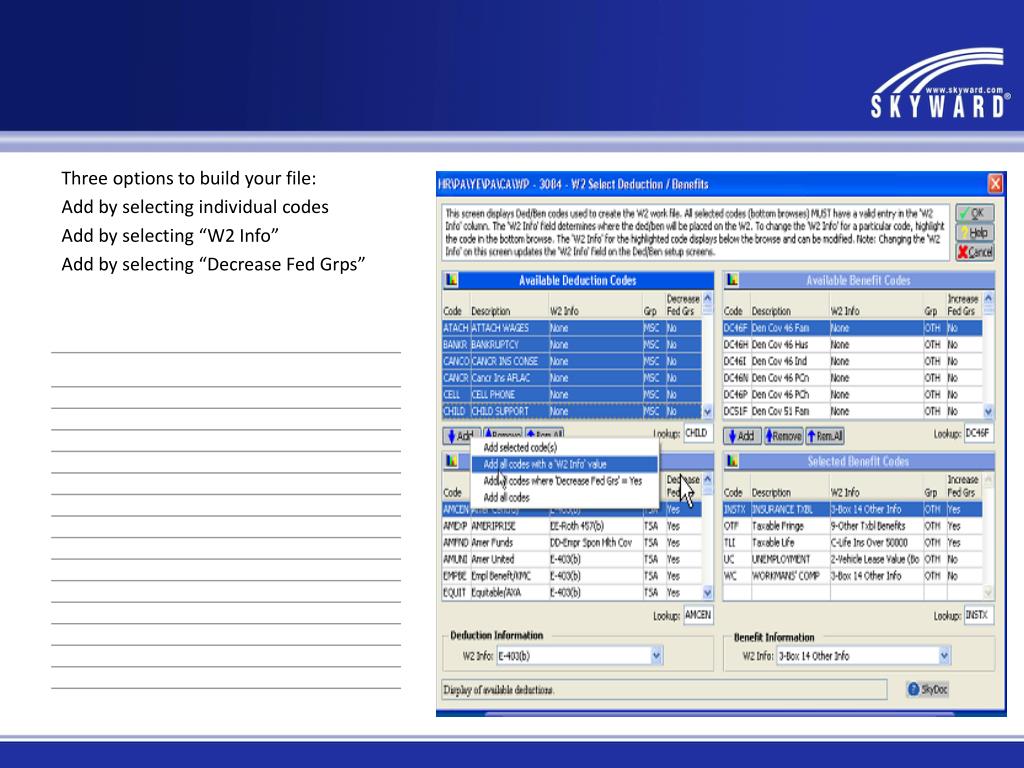Viewport: 1024px width, 768px height.
Task: Open the Benefit W2 Info dropdown
Action: tap(944, 656)
